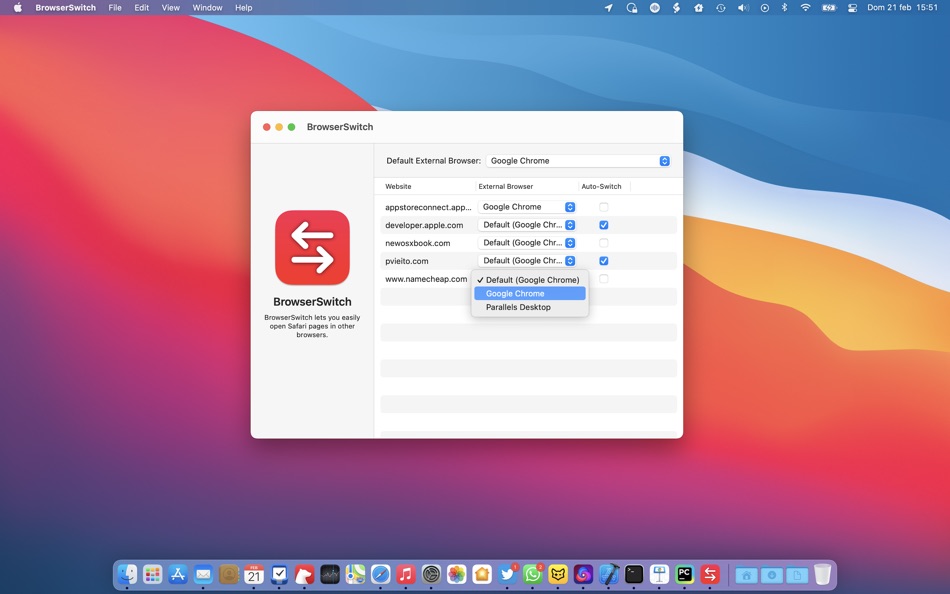Select Google Chrome in popup menu
This screenshot has height=594, width=950.
530,293
